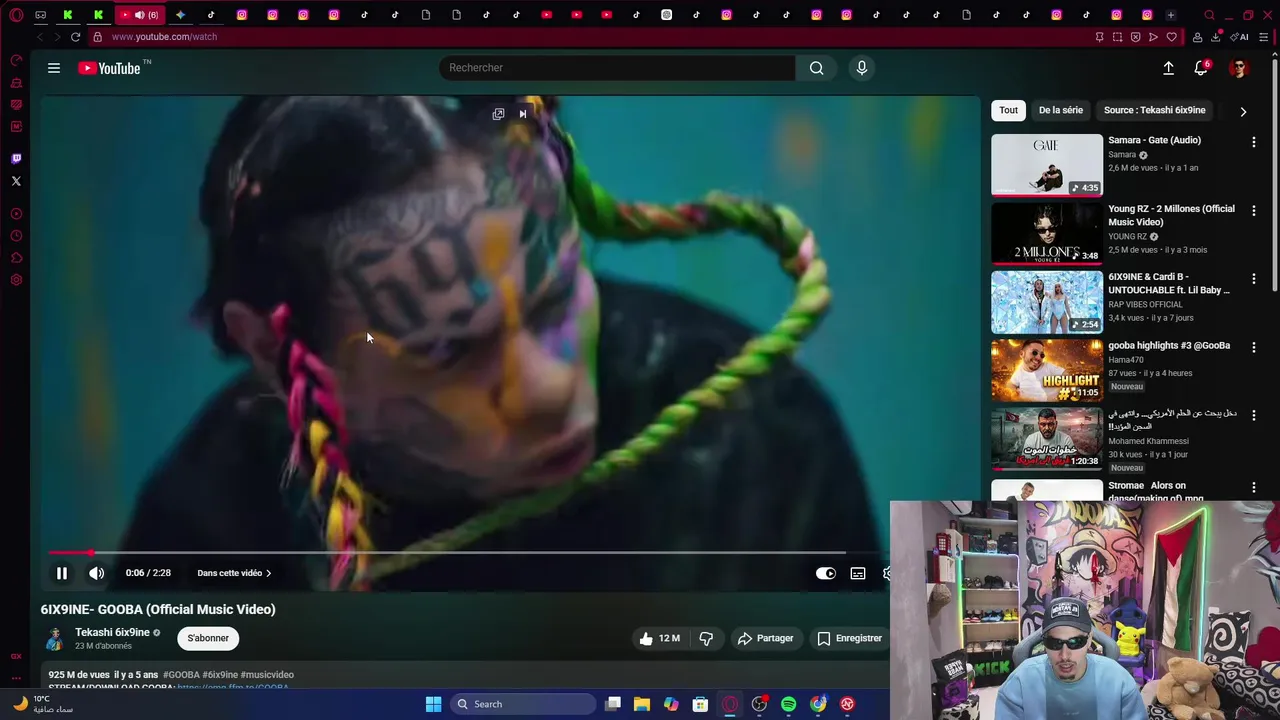Screen dimensions: 1280x720
Task: Subscribe with the S'abonner button
Action: (x=208, y=638)
